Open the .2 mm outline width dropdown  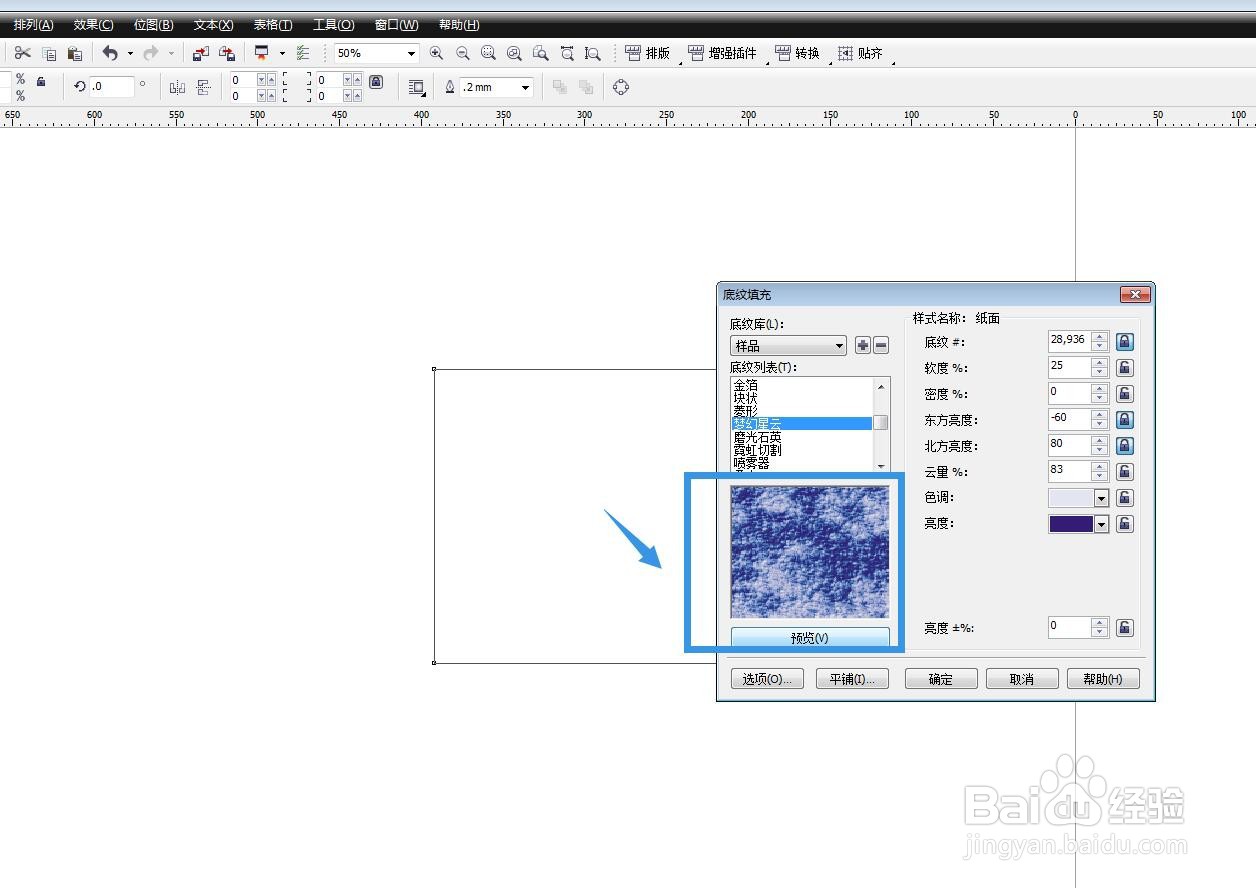[525, 88]
